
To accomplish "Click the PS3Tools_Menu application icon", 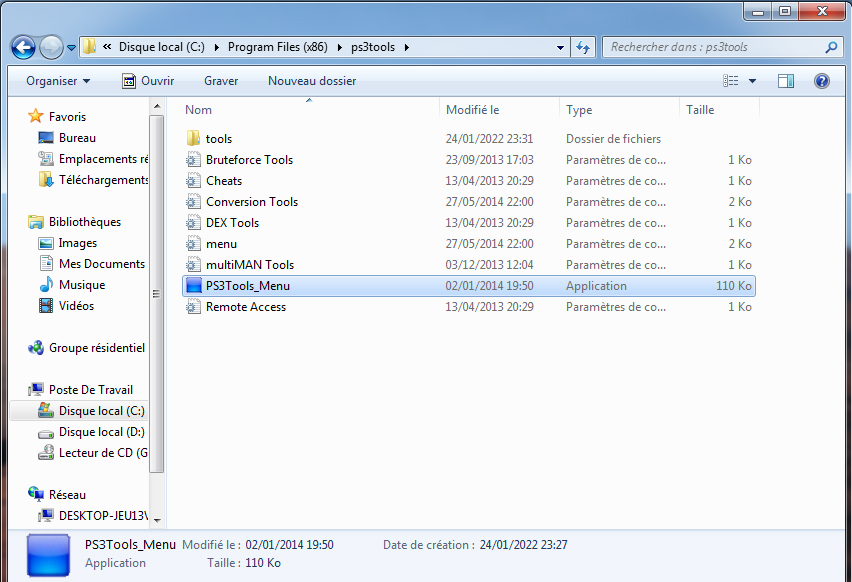I will 194,286.
